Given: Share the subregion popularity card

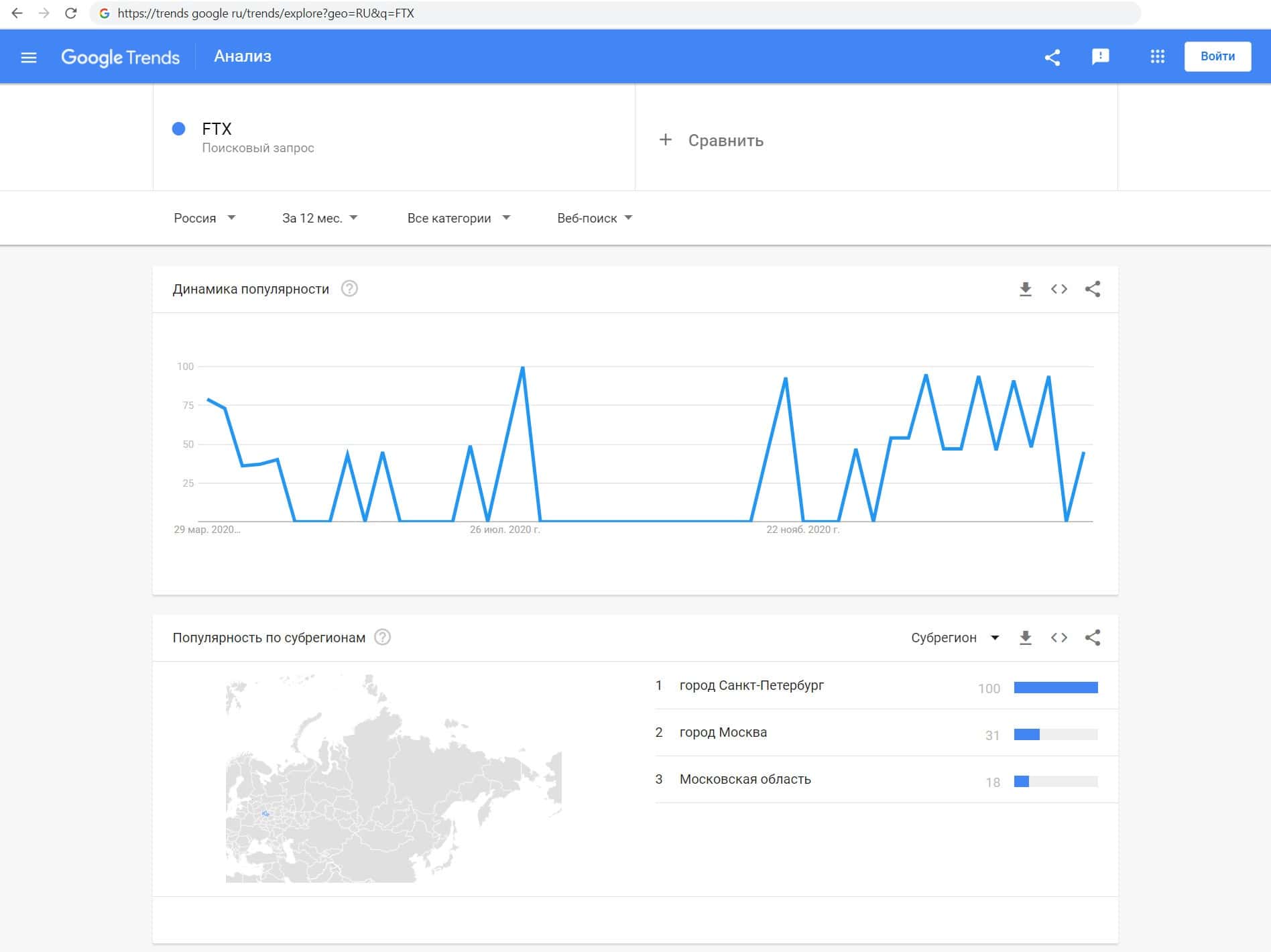Looking at the screenshot, I should tap(1093, 638).
